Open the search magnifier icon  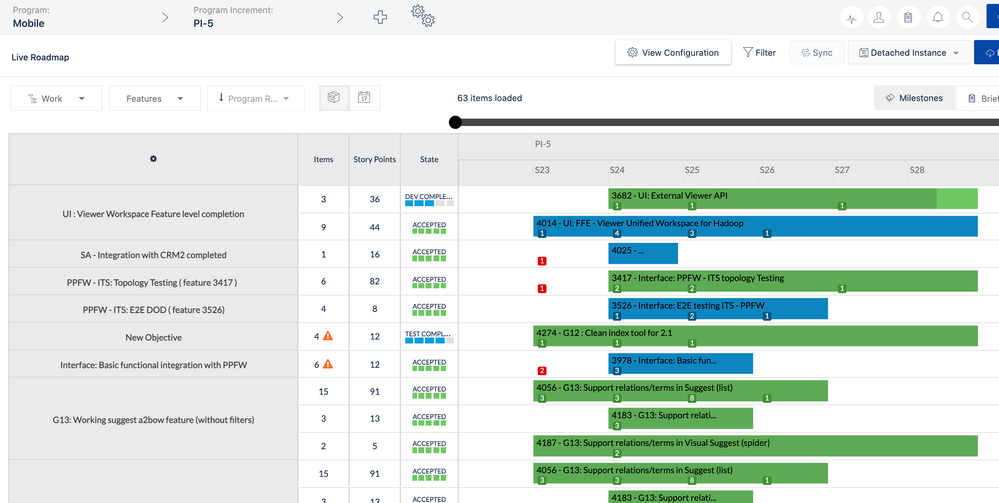point(967,17)
